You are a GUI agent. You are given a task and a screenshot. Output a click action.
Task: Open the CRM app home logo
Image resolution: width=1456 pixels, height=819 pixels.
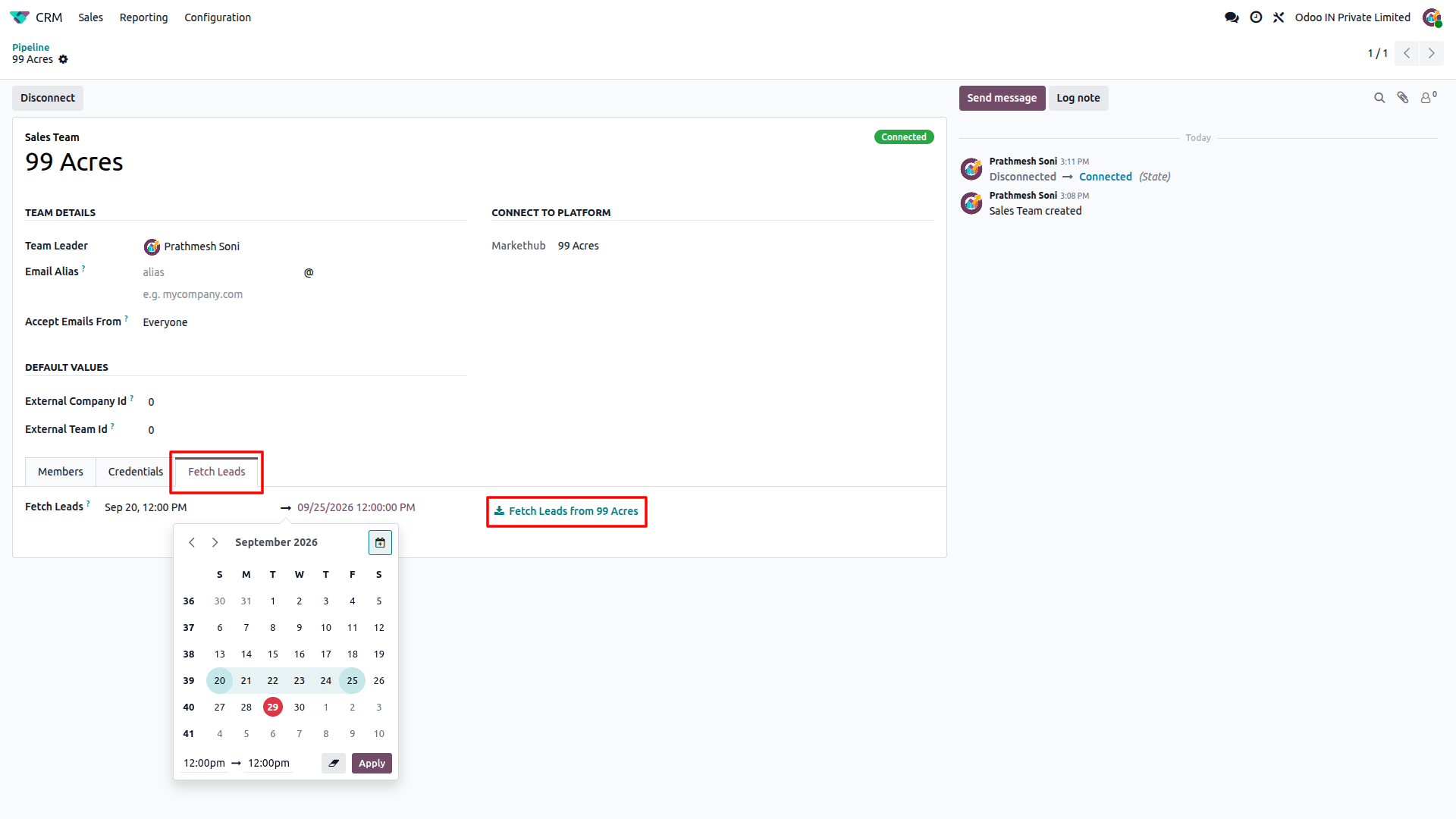tap(20, 17)
